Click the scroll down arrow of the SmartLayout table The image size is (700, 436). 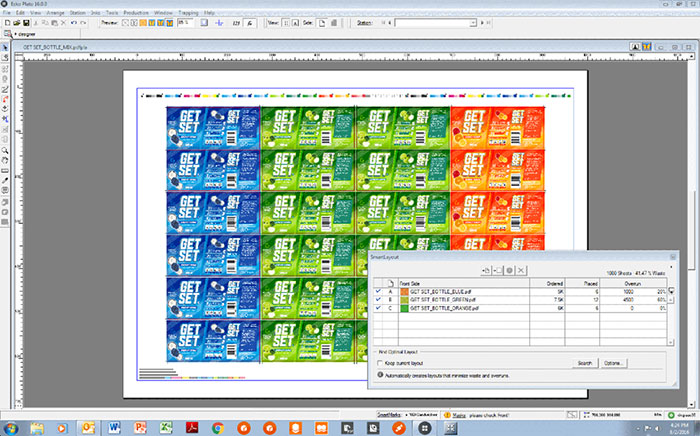(x=670, y=342)
